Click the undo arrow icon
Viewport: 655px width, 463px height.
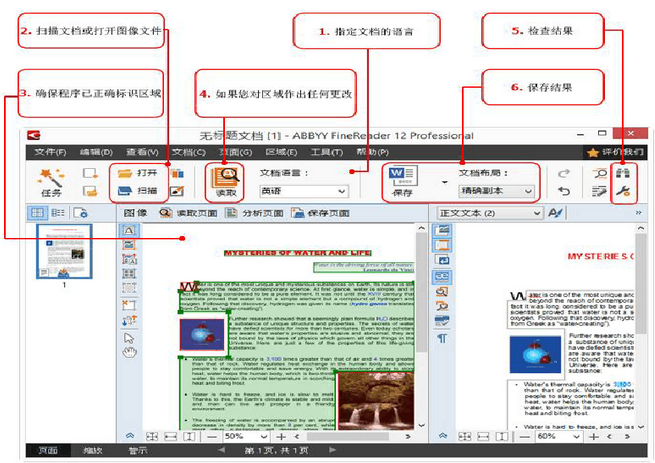click(564, 191)
